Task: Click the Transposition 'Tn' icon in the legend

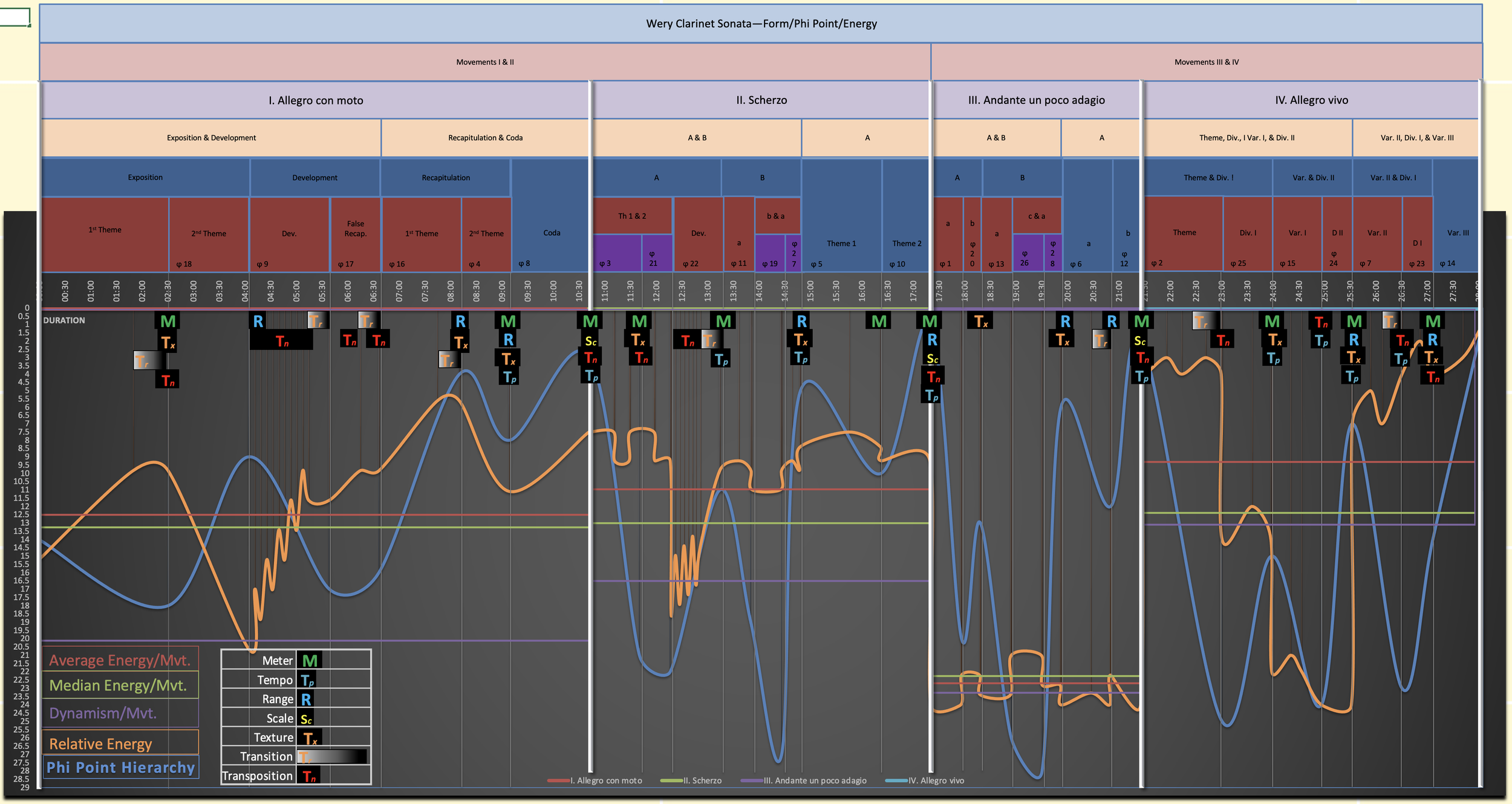Action: tap(309, 776)
